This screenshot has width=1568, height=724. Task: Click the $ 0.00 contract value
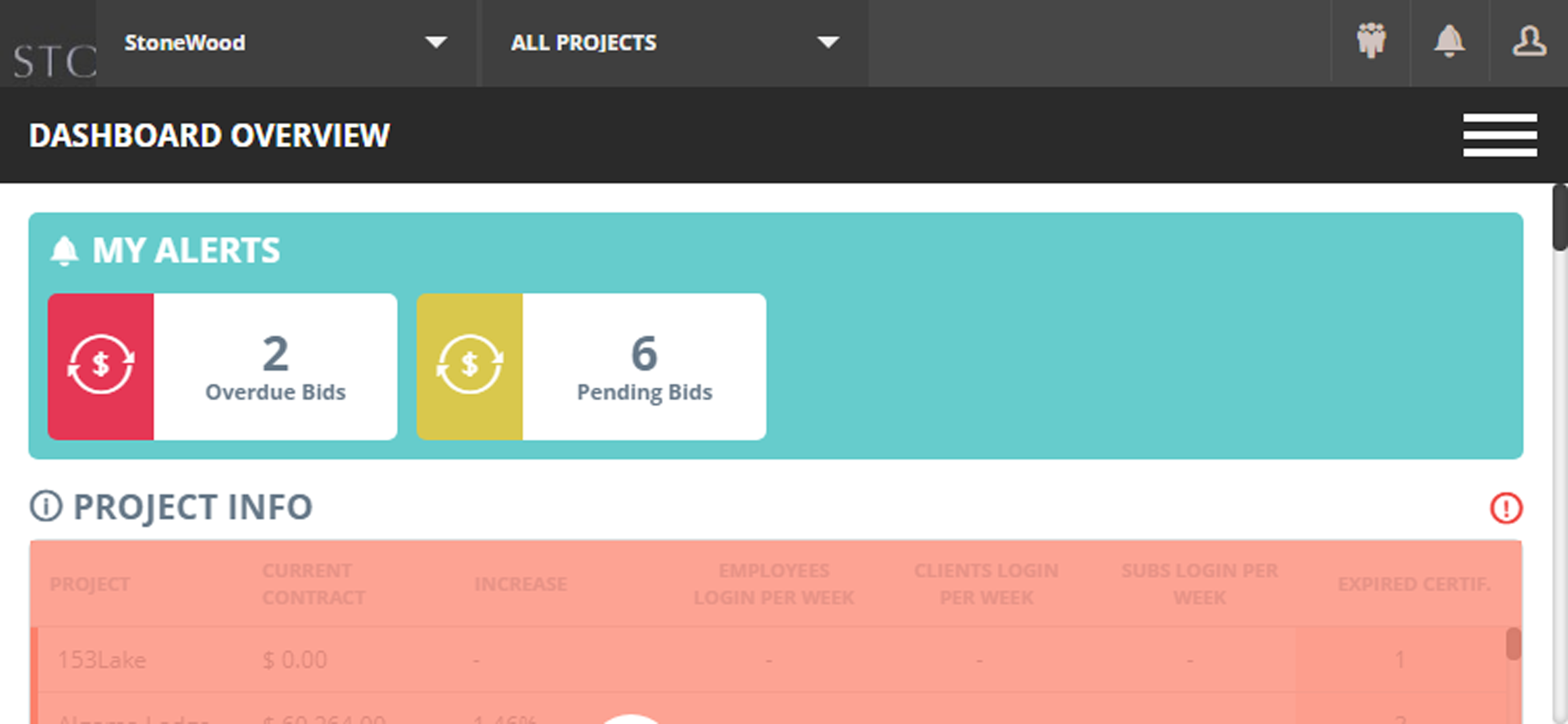pyautogui.click(x=295, y=659)
